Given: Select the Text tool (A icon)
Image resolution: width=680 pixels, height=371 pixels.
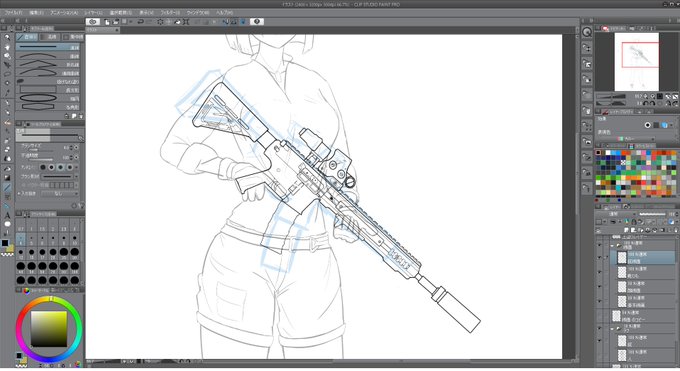Looking at the screenshot, I should point(7,216).
